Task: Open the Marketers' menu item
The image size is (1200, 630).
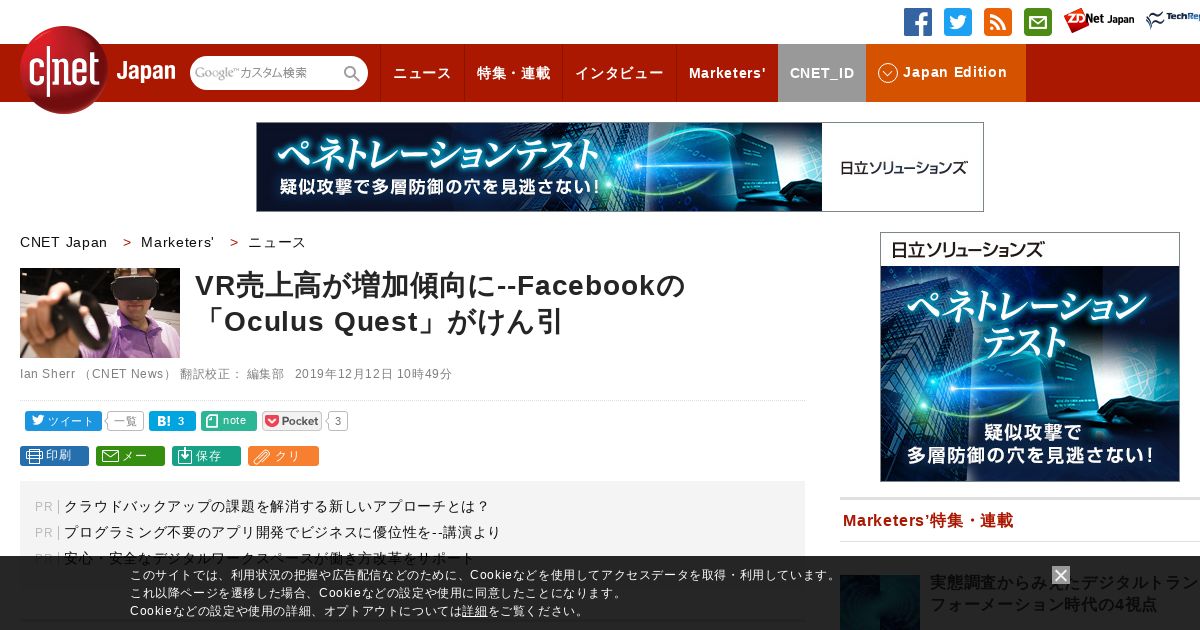Action: (727, 73)
